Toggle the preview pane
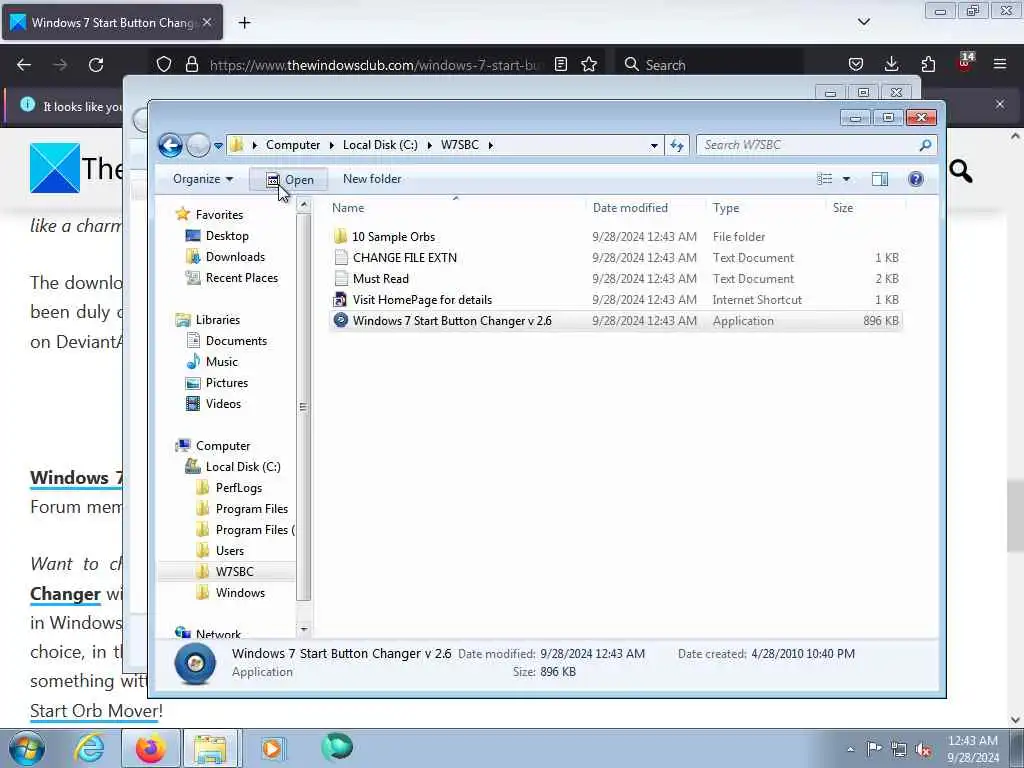The width and height of the screenshot is (1024, 768). 880,179
